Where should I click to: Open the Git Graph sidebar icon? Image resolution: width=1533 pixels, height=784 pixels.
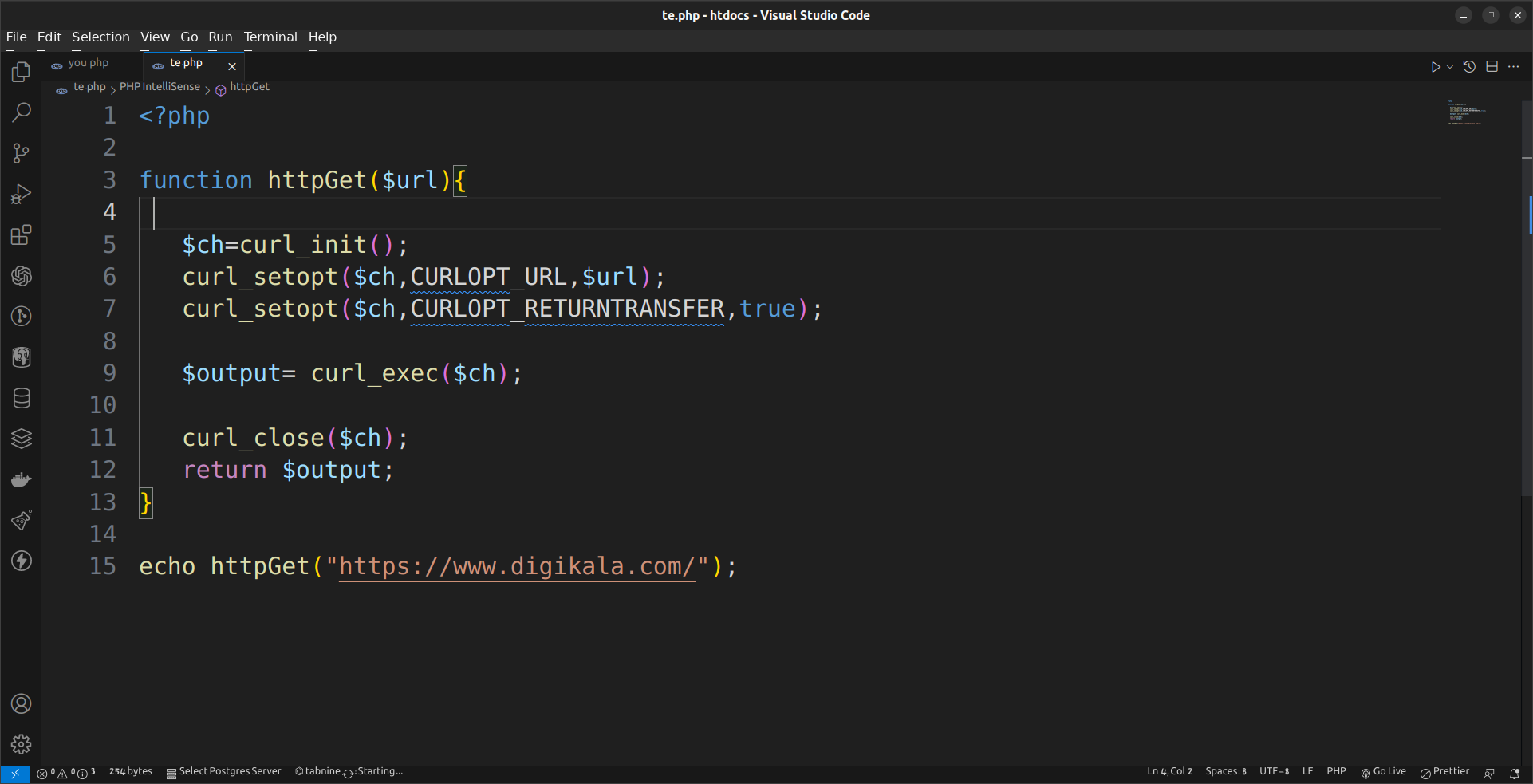click(x=22, y=317)
